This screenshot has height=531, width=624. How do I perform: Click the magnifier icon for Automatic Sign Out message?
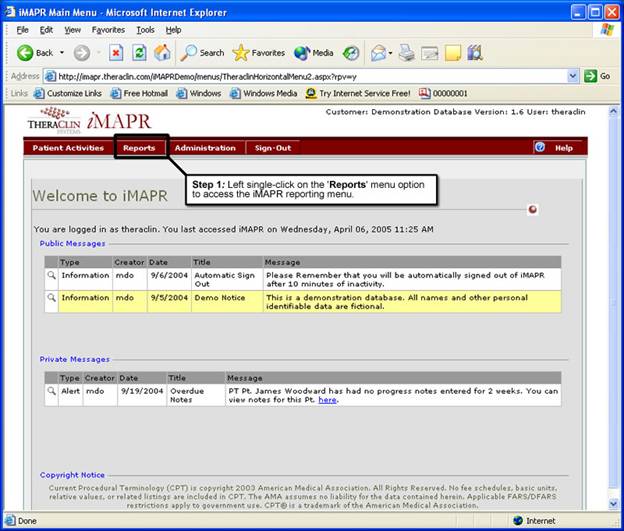(51, 274)
